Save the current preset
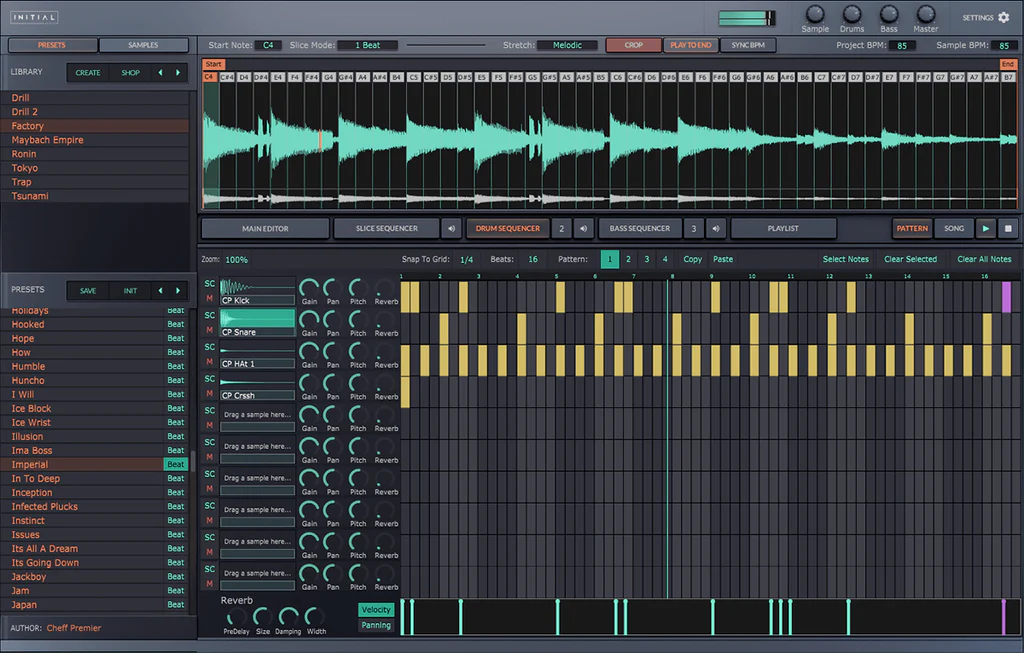The width and height of the screenshot is (1024, 653). pos(88,291)
